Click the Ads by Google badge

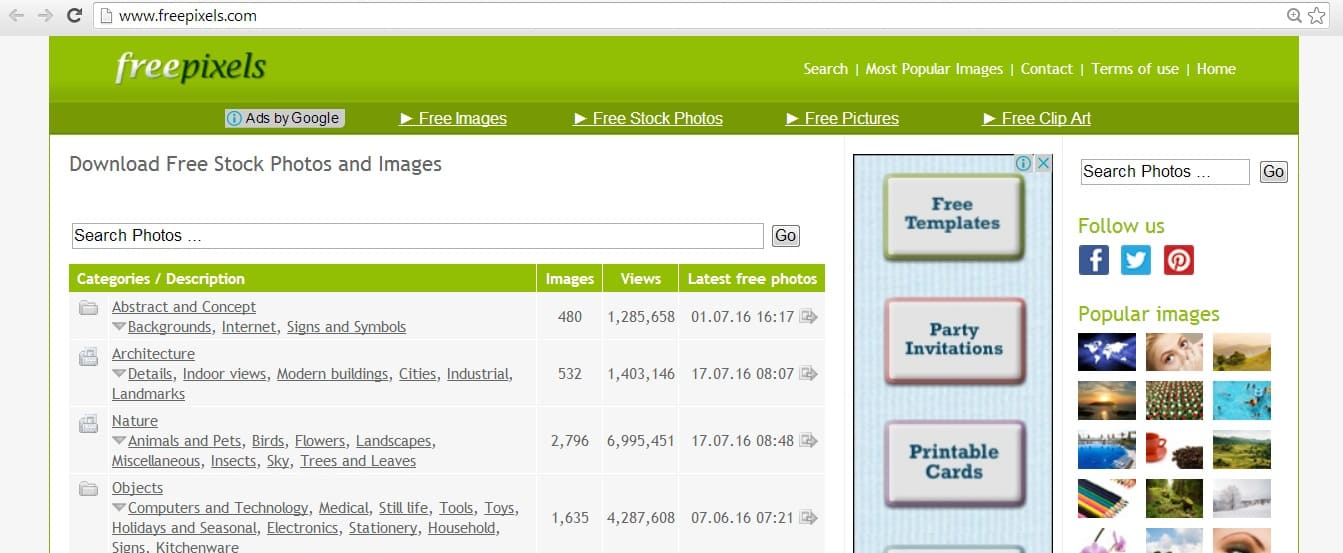coord(284,118)
